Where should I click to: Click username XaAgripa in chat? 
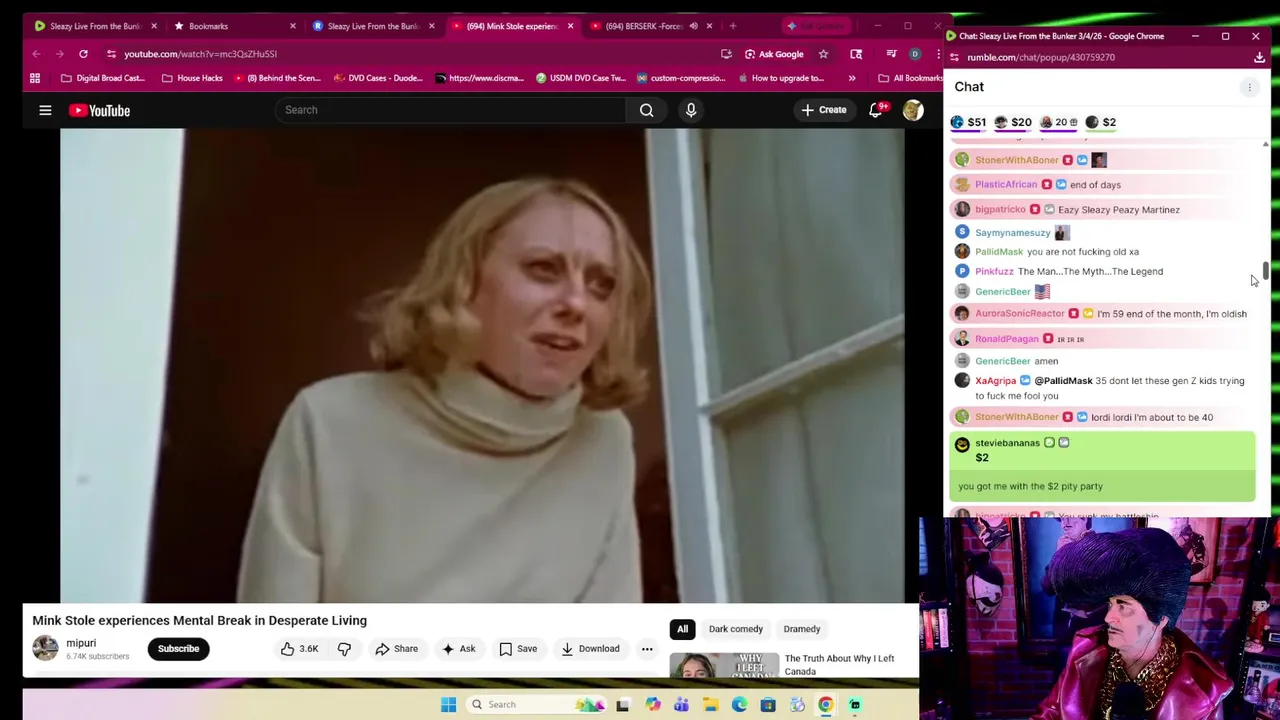[x=995, y=381]
